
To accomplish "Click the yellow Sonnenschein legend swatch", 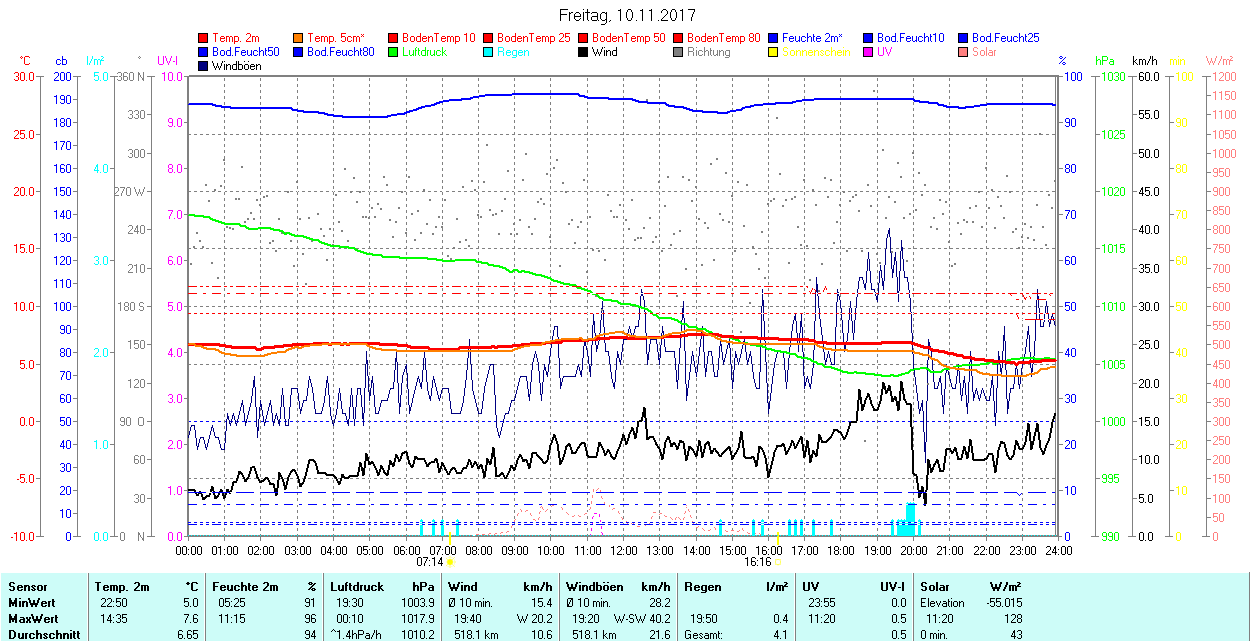I will click(774, 52).
